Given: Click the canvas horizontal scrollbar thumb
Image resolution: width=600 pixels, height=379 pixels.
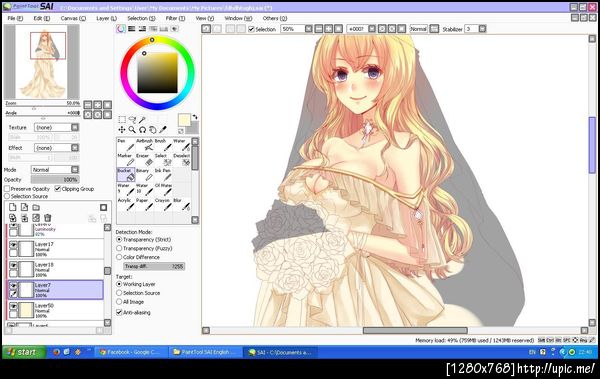Looking at the screenshot, I should 415,330.
